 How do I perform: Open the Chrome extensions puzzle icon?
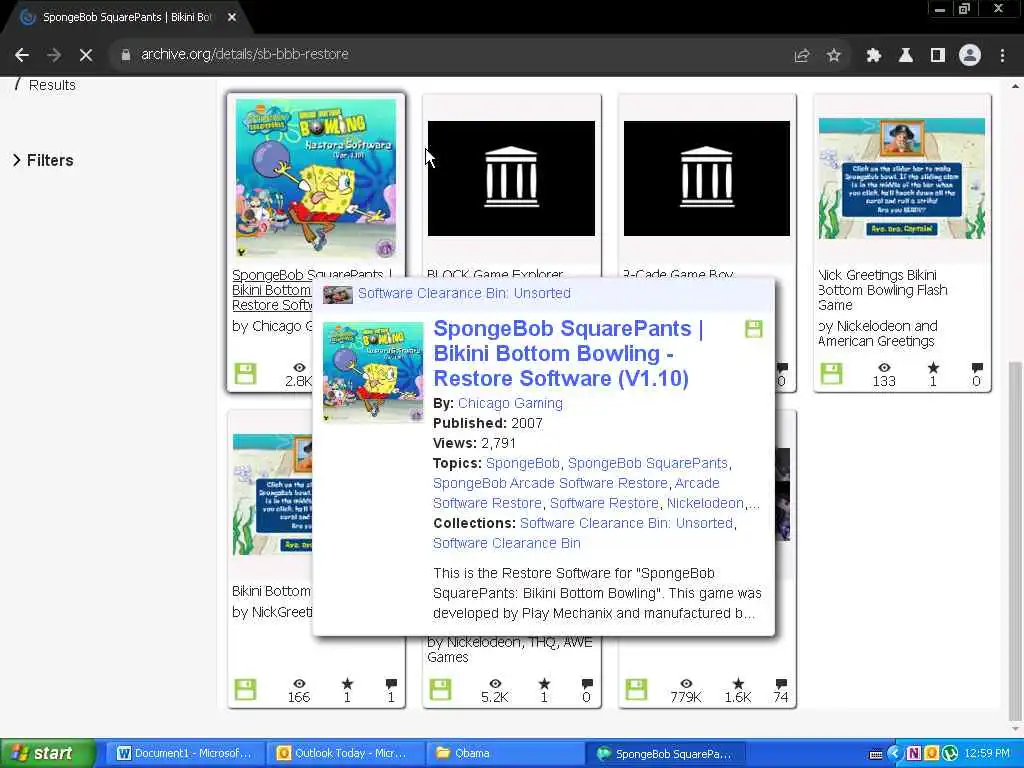click(x=873, y=56)
